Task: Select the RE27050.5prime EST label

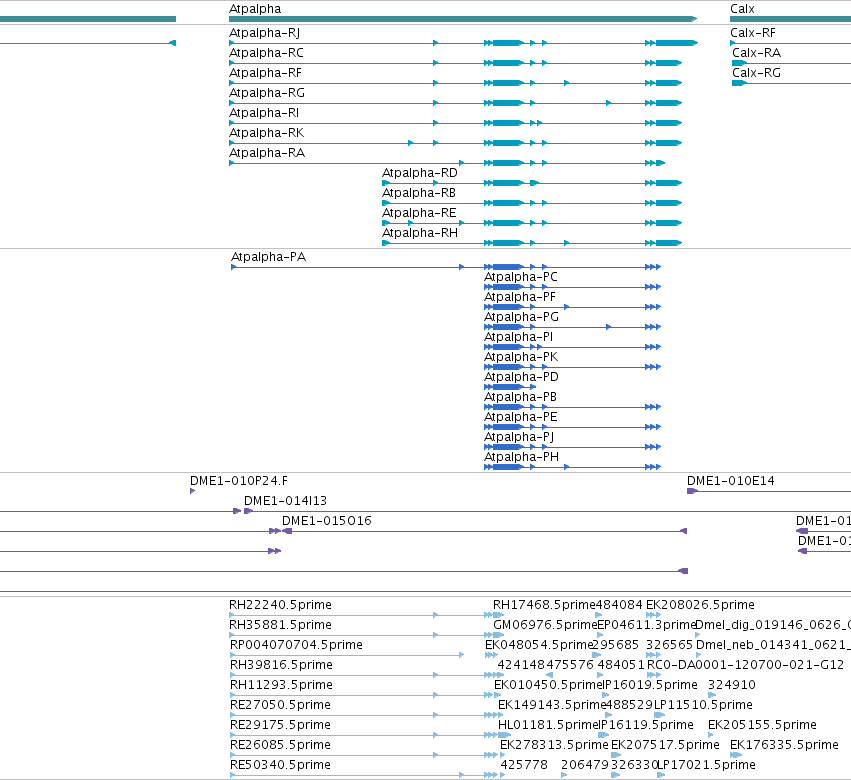Action: 280,706
